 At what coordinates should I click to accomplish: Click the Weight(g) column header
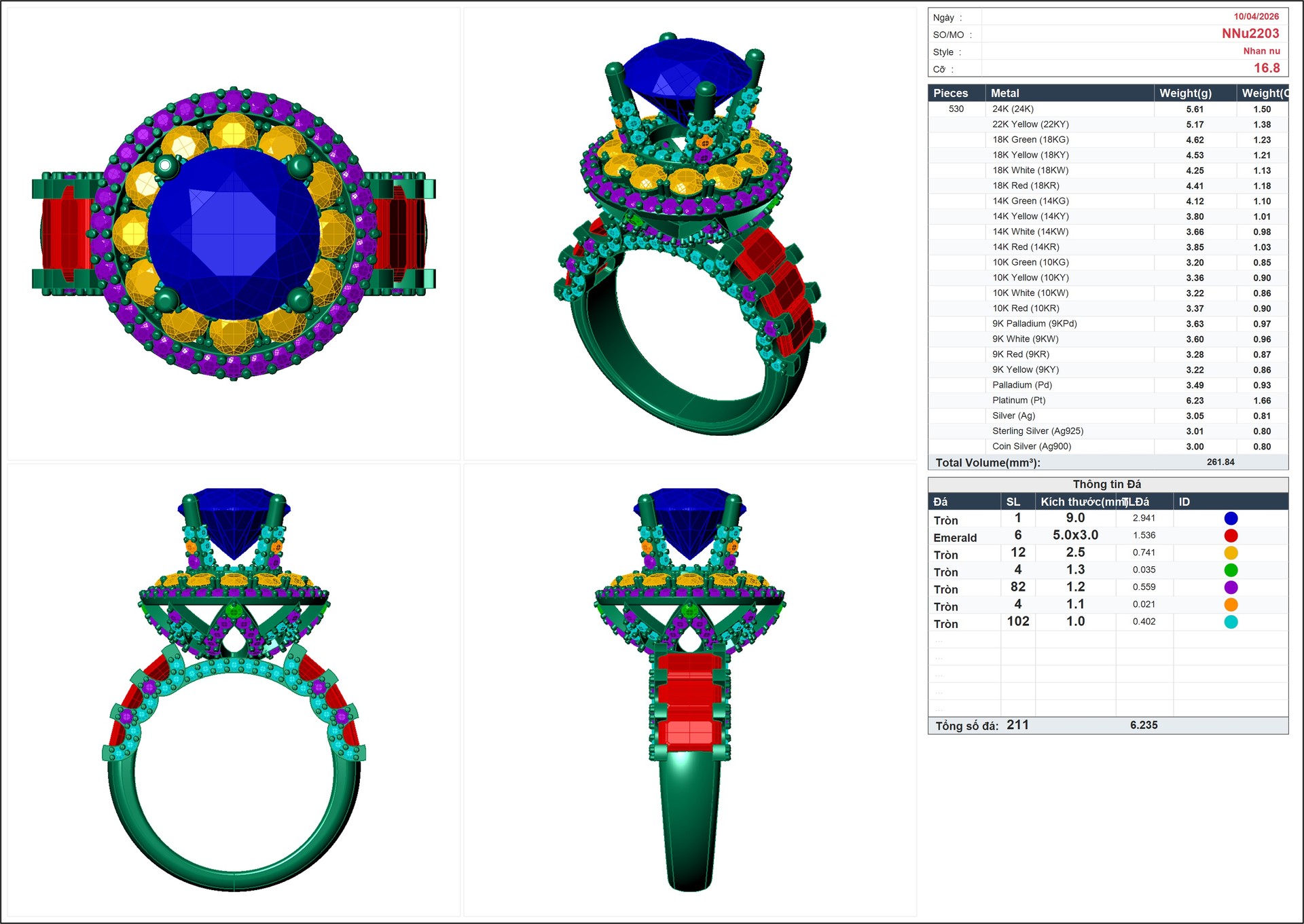click(1185, 93)
